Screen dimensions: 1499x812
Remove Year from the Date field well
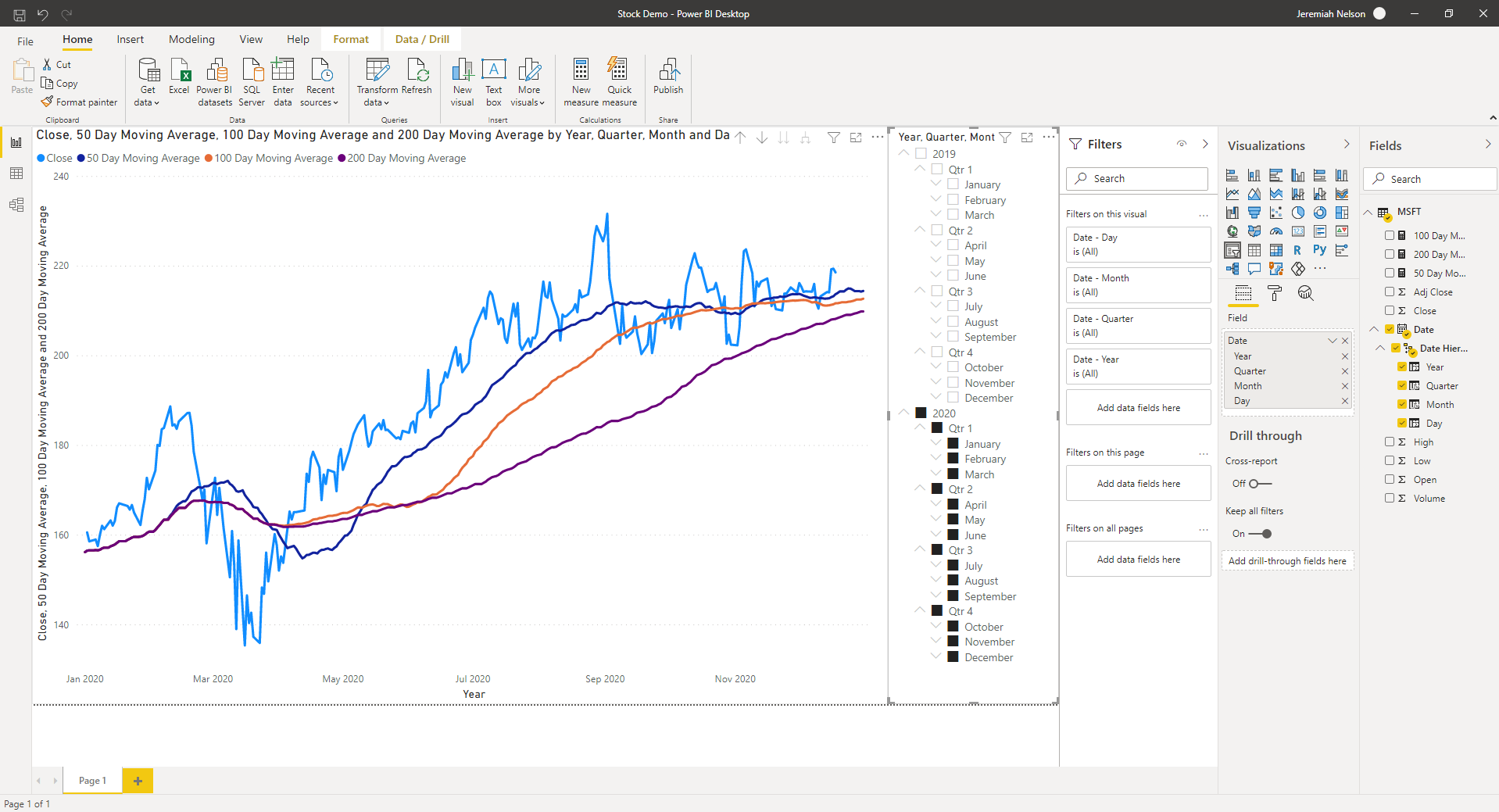click(1345, 356)
